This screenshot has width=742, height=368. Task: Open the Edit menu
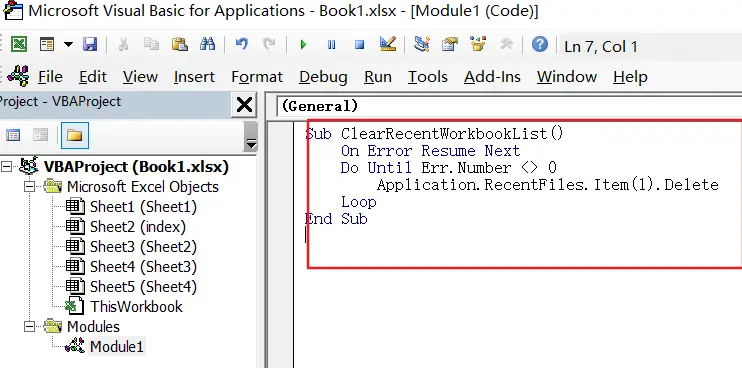pyautogui.click(x=93, y=77)
